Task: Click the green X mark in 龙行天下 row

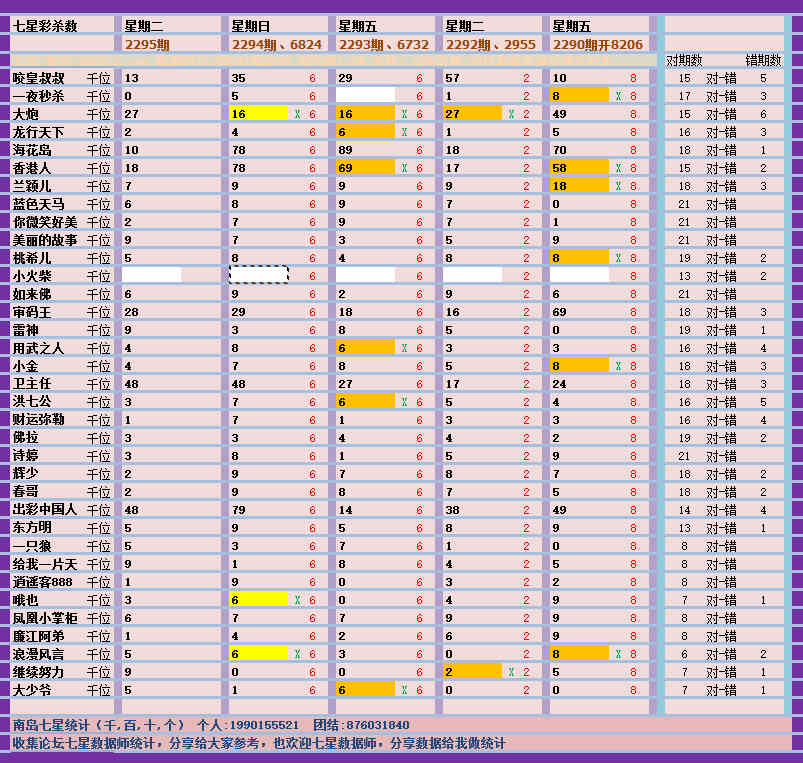Action: pos(404,132)
